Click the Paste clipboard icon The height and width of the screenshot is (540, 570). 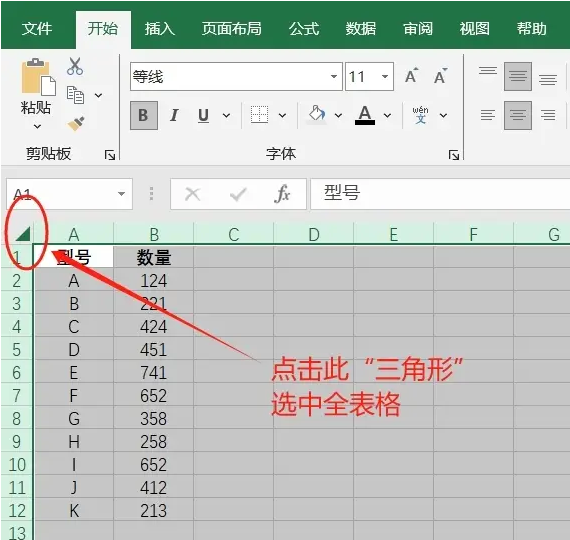(38, 77)
